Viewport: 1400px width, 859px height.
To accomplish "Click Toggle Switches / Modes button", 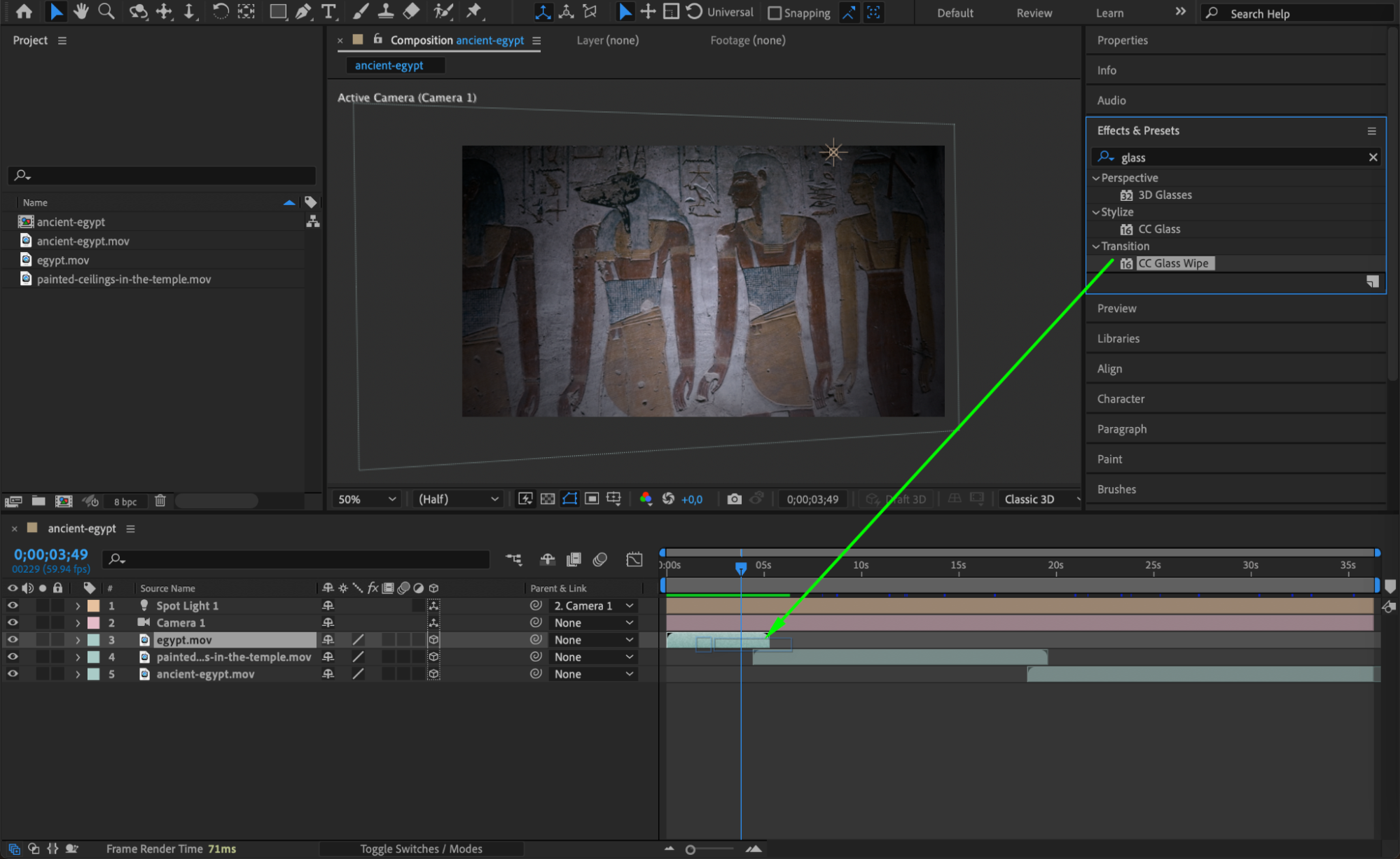I will (x=421, y=848).
